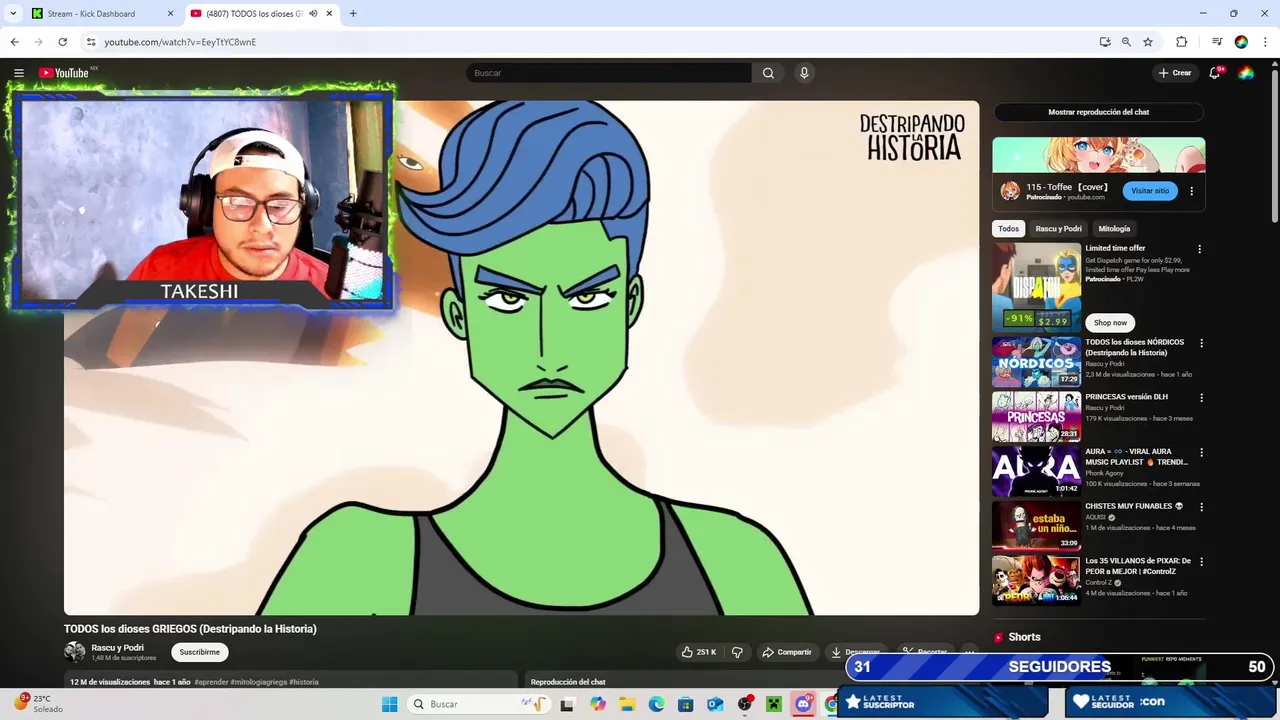
Task: Open options for Limited time offer ad
Action: click(1199, 249)
